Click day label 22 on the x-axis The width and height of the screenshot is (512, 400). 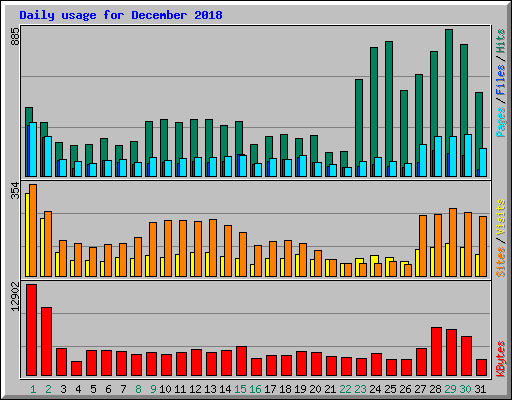[345, 389]
